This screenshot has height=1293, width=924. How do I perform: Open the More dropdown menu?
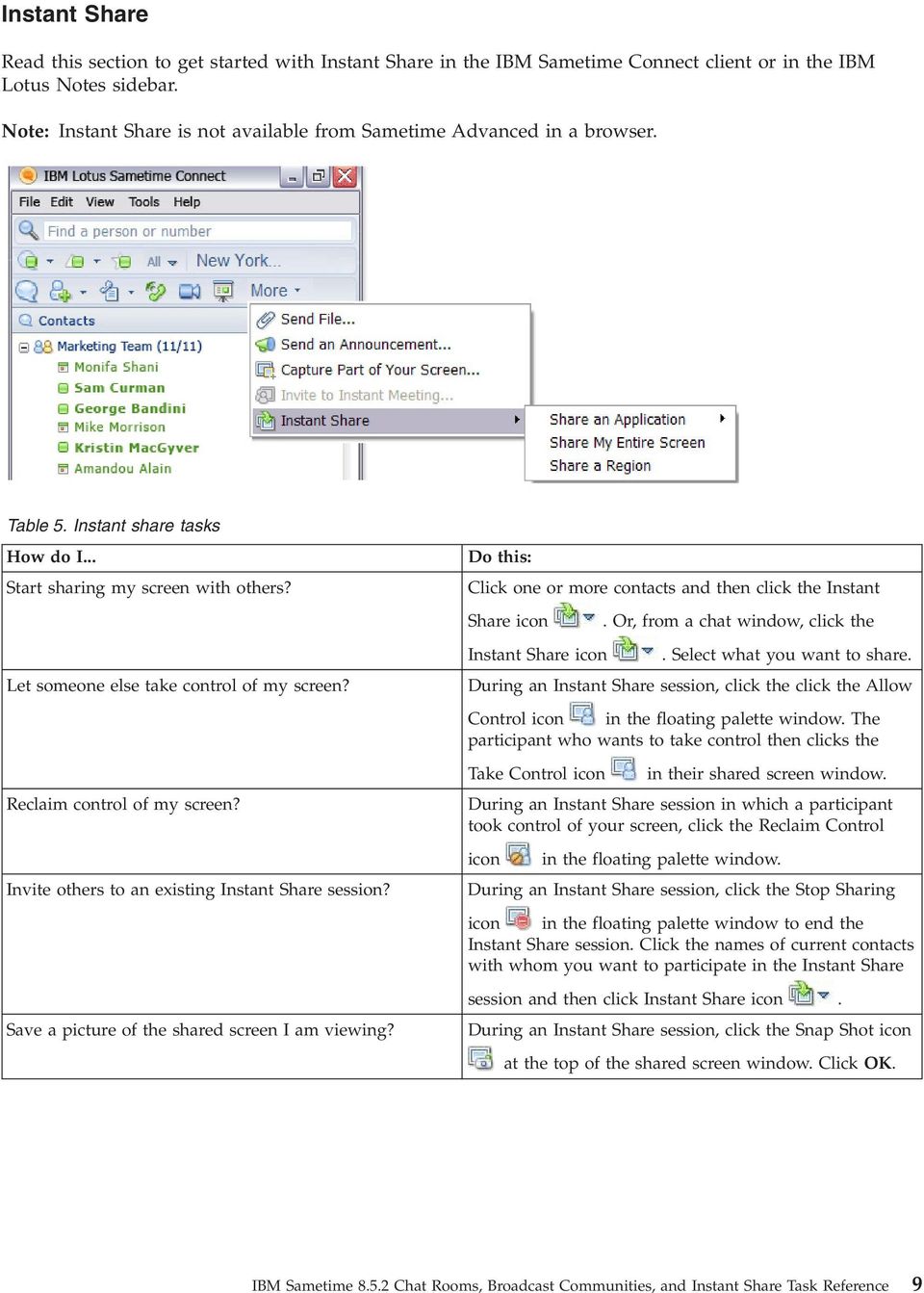pyautogui.click(x=272, y=290)
